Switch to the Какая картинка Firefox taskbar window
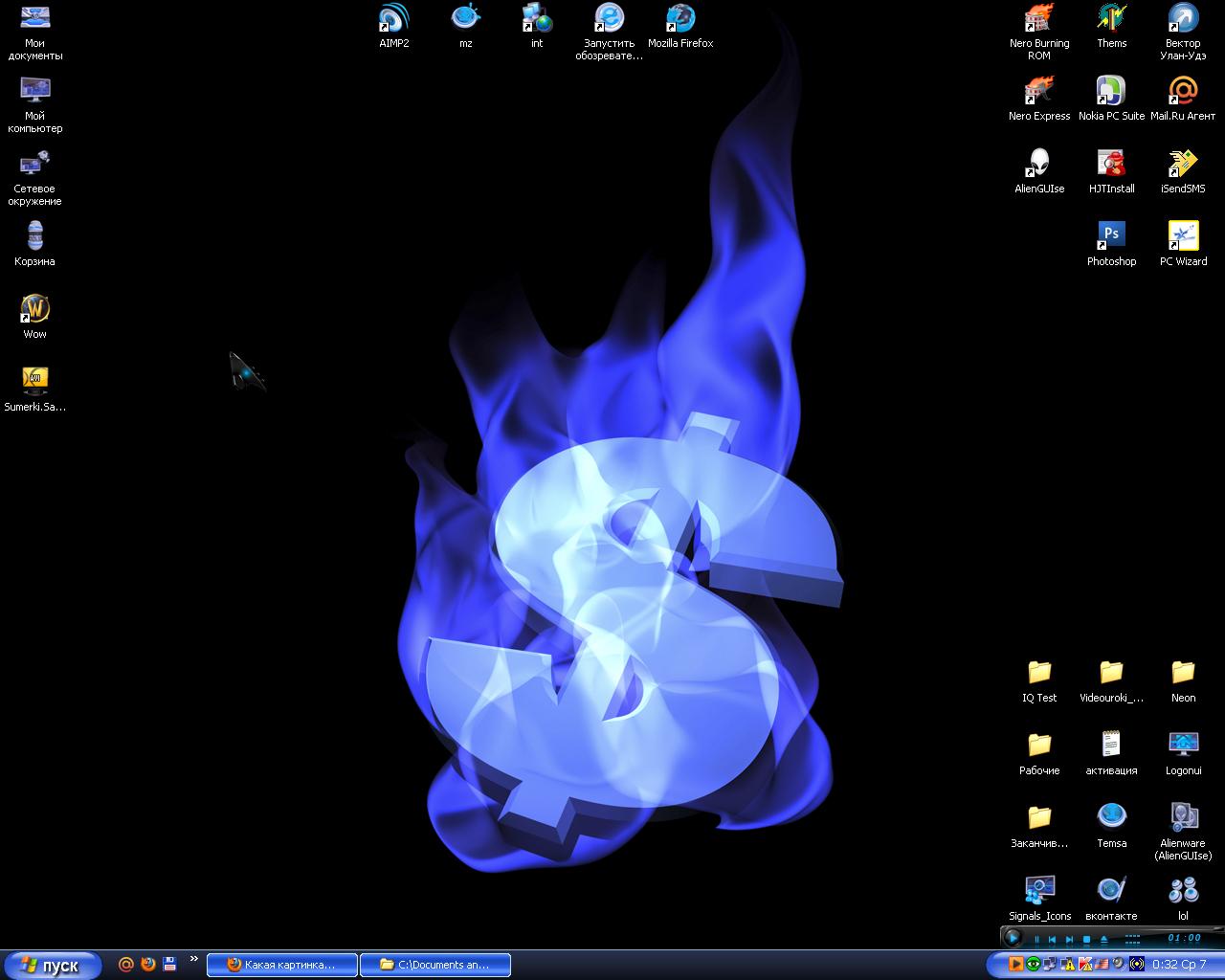The image size is (1225, 980). (281, 965)
